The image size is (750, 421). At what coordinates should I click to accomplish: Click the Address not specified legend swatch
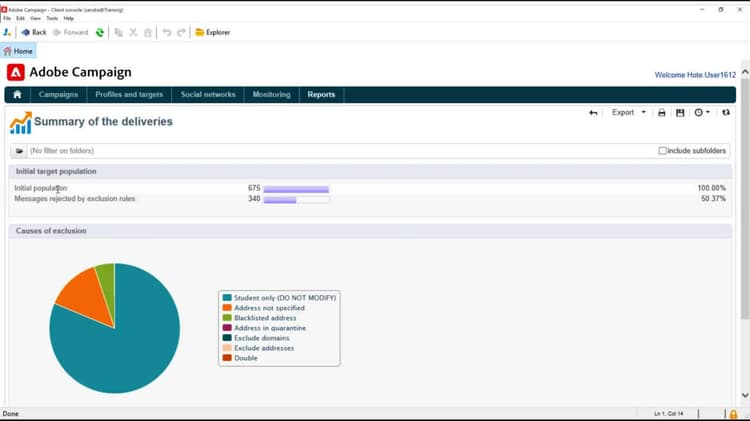point(227,308)
